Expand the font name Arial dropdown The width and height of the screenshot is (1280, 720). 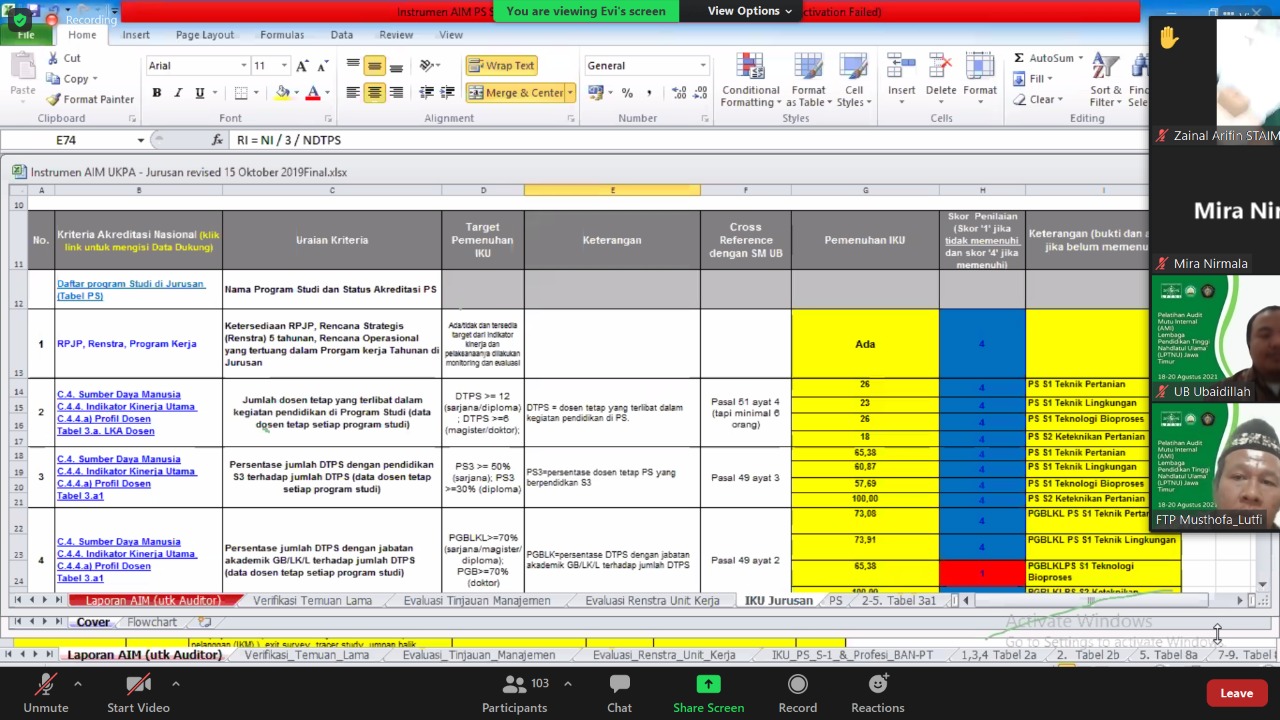click(x=243, y=65)
